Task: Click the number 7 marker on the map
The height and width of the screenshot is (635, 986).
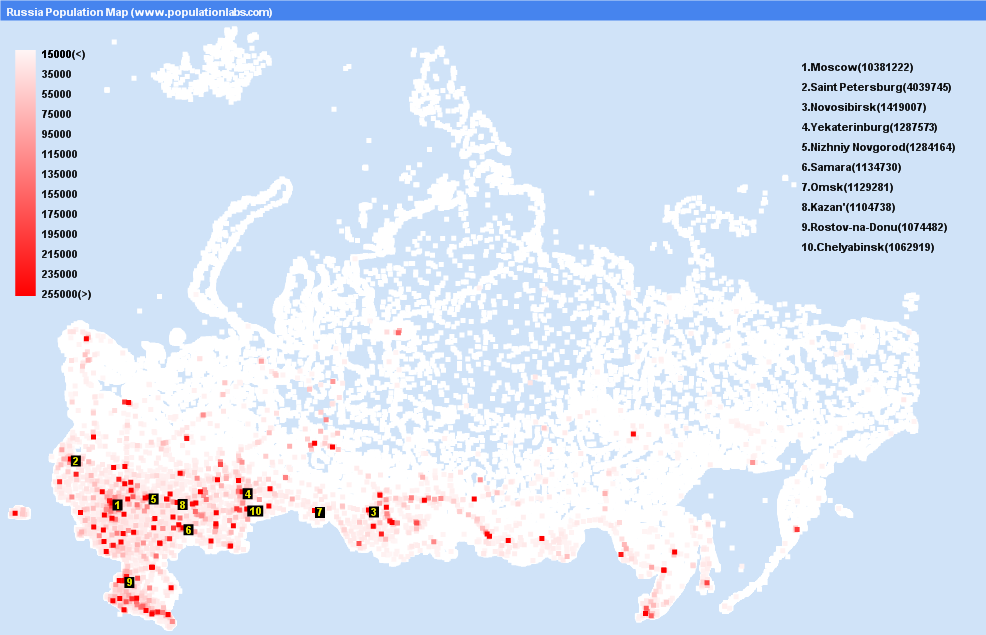Action: tap(319, 512)
